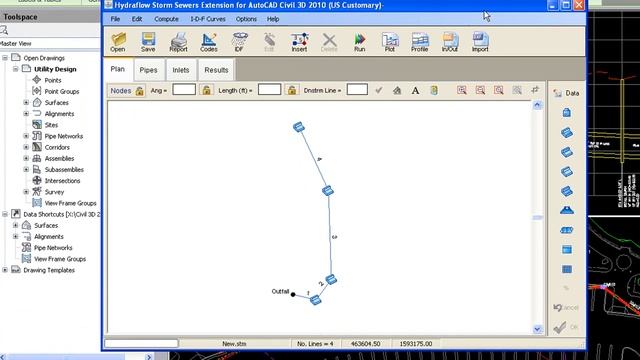
Task: Click the third red zoom magnifier icon
Action: (498, 90)
